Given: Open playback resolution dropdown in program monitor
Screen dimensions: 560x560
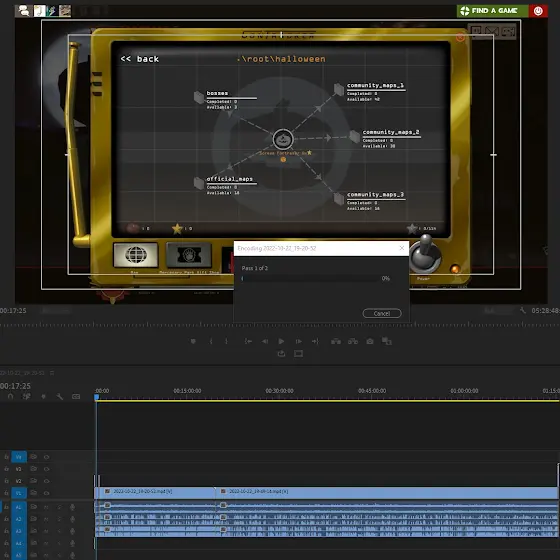Looking at the screenshot, I should click(x=498, y=310).
